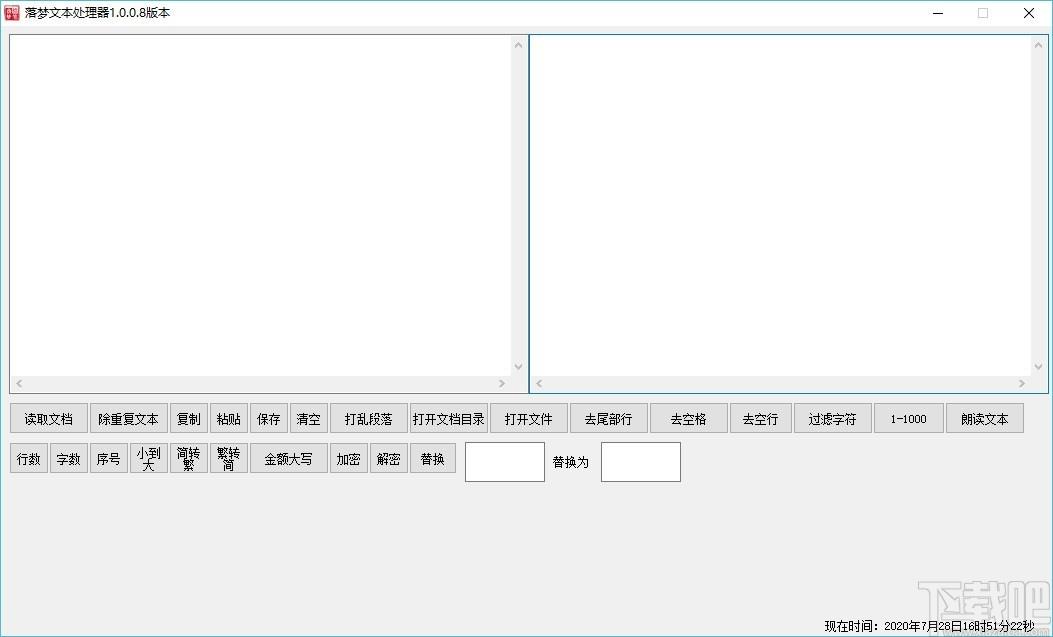Viewport: 1053px width, 637px height.
Task: Encrypt text with 加密 button
Action: 349,458
